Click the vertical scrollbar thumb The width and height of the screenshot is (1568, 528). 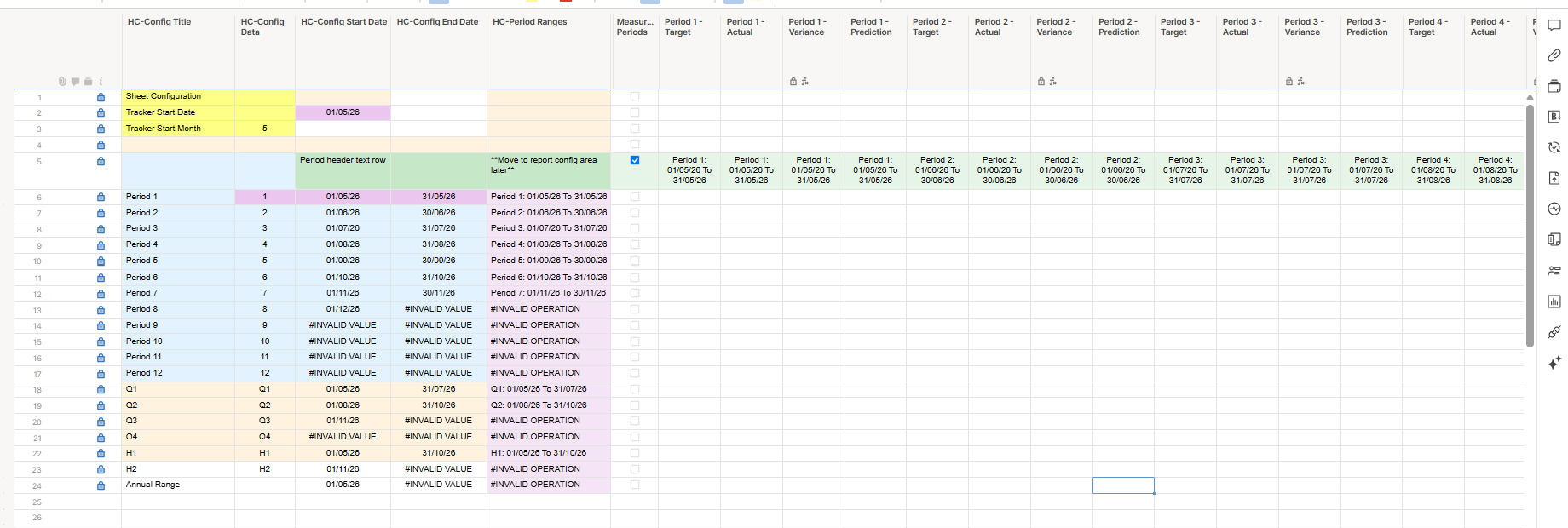pyautogui.click(x=1530, y=226)
